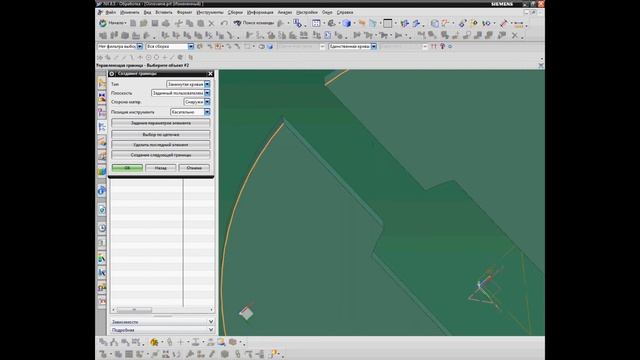Click the Create Program icon in second toolbar row
The image size is (640, 360).
[x=103, y=36]
